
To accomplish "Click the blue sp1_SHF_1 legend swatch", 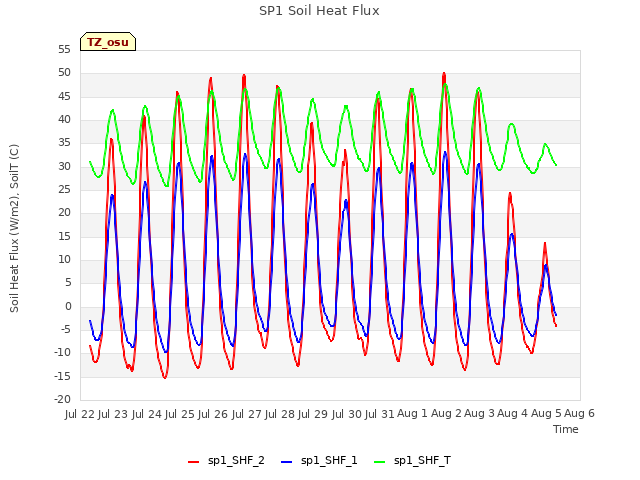I will pos(287,462).
